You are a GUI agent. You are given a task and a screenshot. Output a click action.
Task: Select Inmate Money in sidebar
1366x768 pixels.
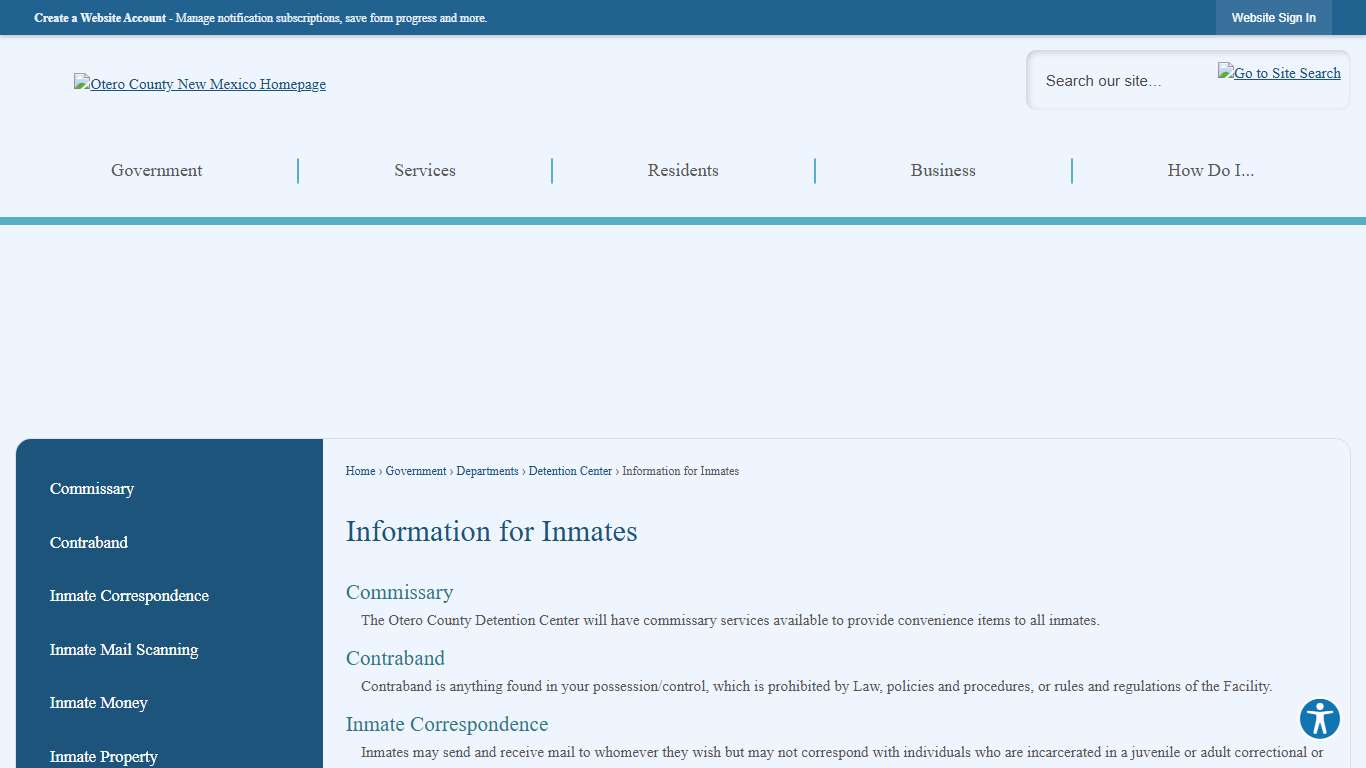pyautogui.click(x=98, y=703)
